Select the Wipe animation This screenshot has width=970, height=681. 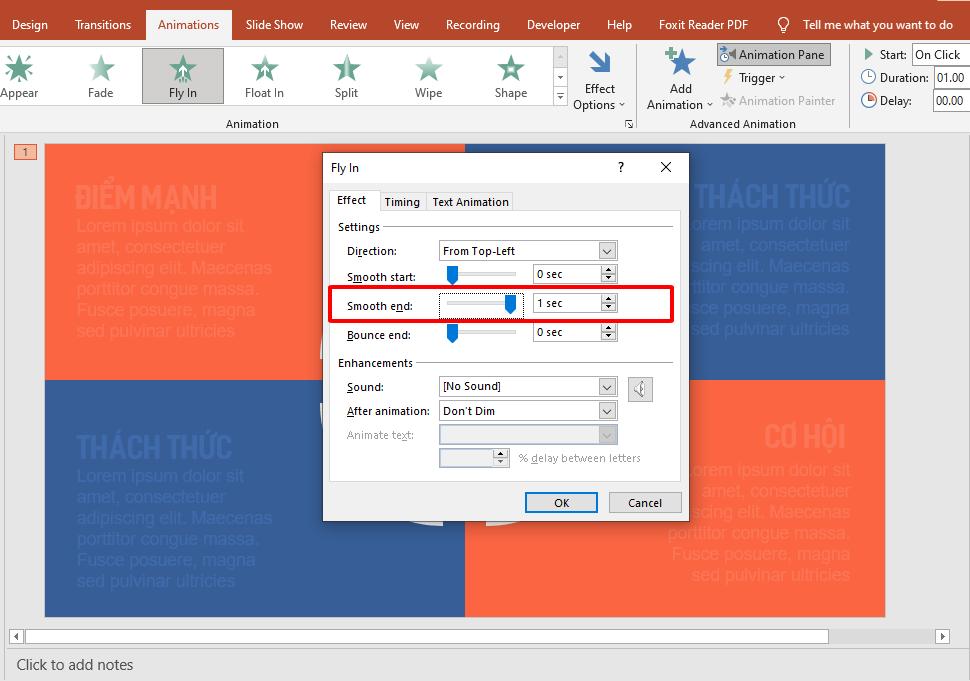pos(427,75)
